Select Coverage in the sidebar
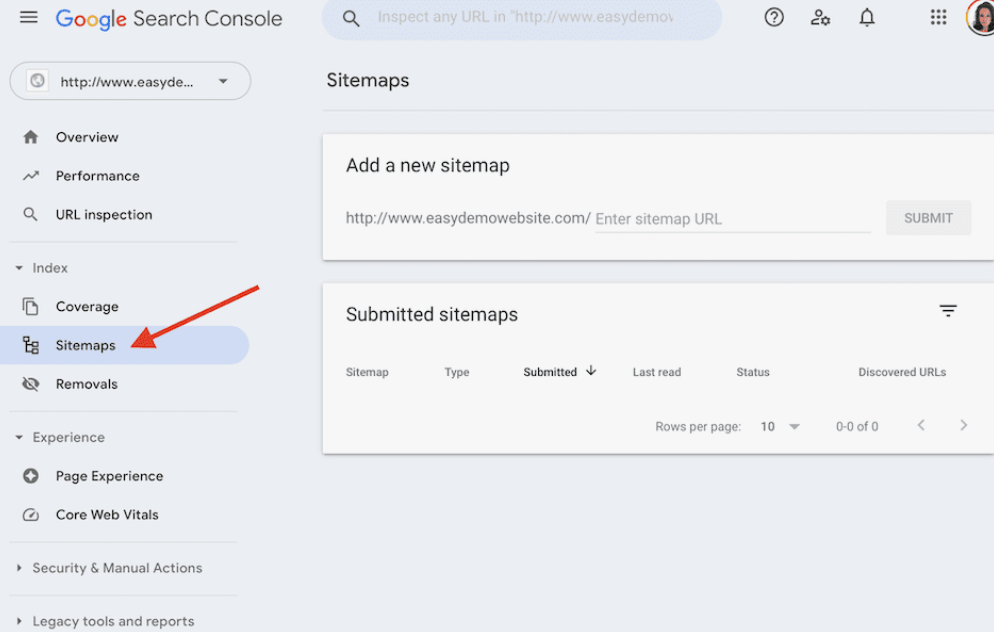Image resolution: width=994 pixels, height=632 pixels. 87,307
